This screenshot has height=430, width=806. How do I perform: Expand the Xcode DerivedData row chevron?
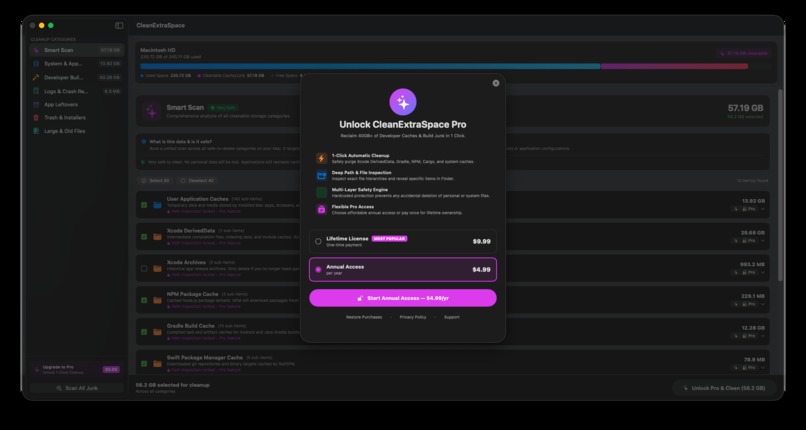pos(763,240)
